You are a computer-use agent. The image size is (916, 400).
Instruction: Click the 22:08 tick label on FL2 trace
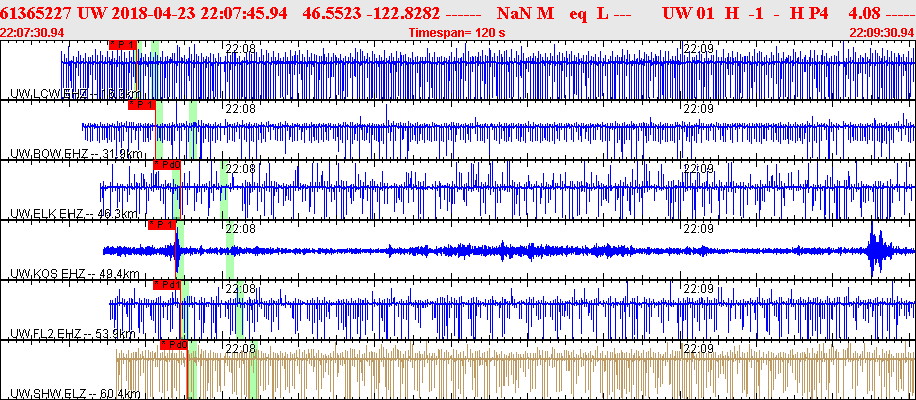pyautogui.click(x=241, y=288)
